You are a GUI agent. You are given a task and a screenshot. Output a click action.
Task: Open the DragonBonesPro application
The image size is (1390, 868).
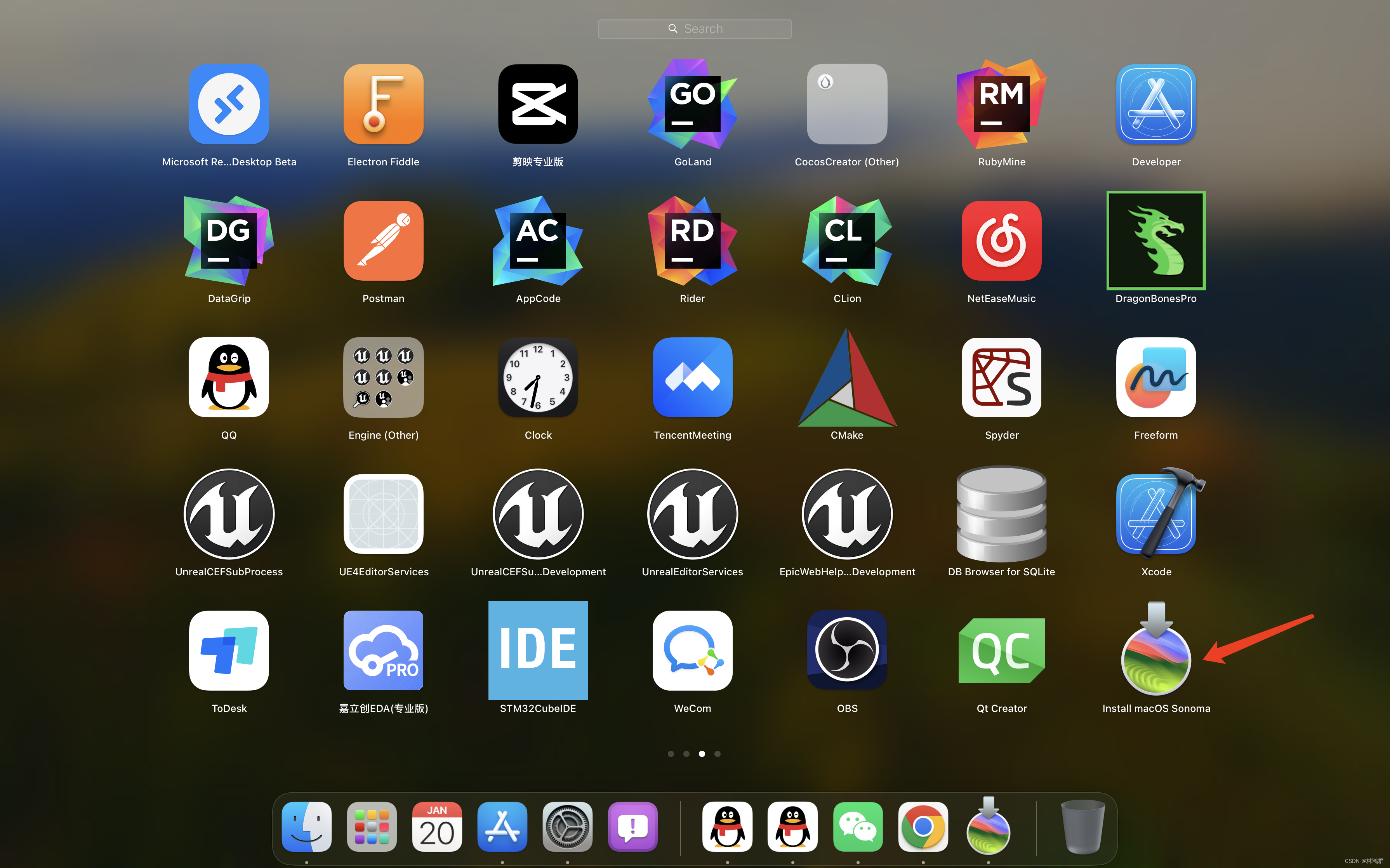pos(1156,241)
